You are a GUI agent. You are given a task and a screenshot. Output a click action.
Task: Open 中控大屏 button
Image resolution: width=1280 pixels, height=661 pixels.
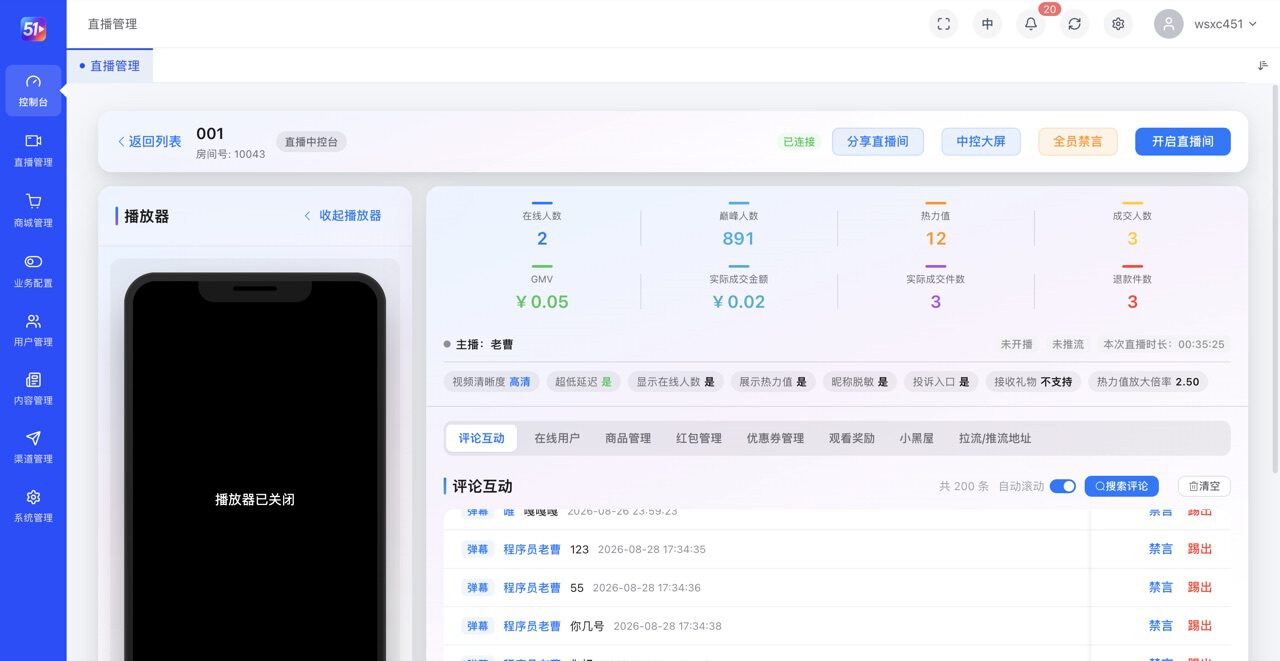[981, 142]
